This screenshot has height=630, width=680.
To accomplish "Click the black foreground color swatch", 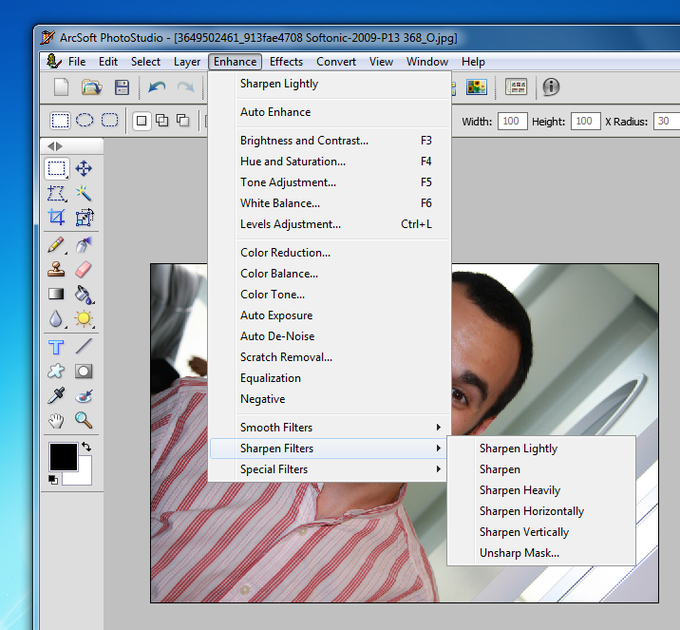I will coord(62,457).
